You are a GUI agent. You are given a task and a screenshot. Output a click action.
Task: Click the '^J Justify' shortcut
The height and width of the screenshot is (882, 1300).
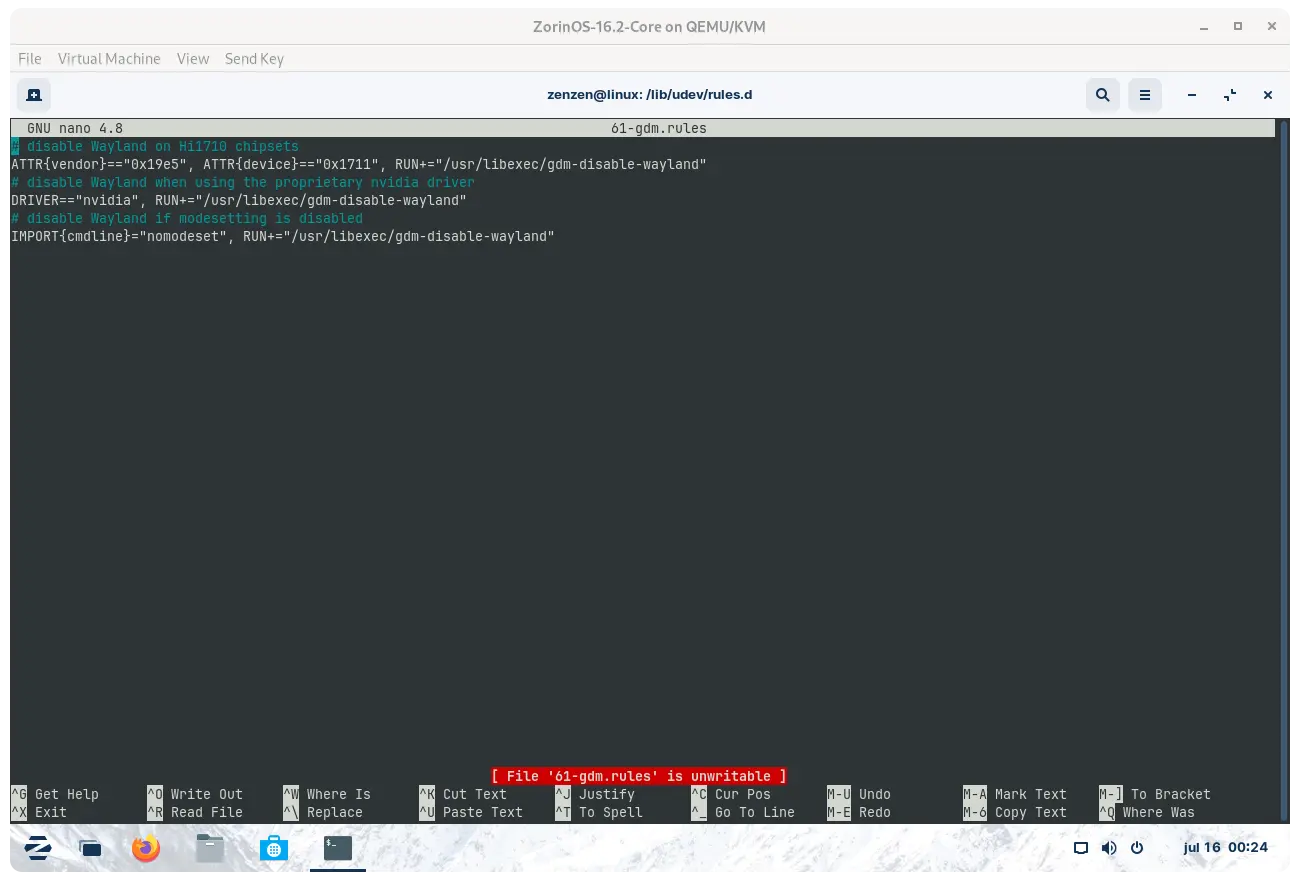click(595, 794)
